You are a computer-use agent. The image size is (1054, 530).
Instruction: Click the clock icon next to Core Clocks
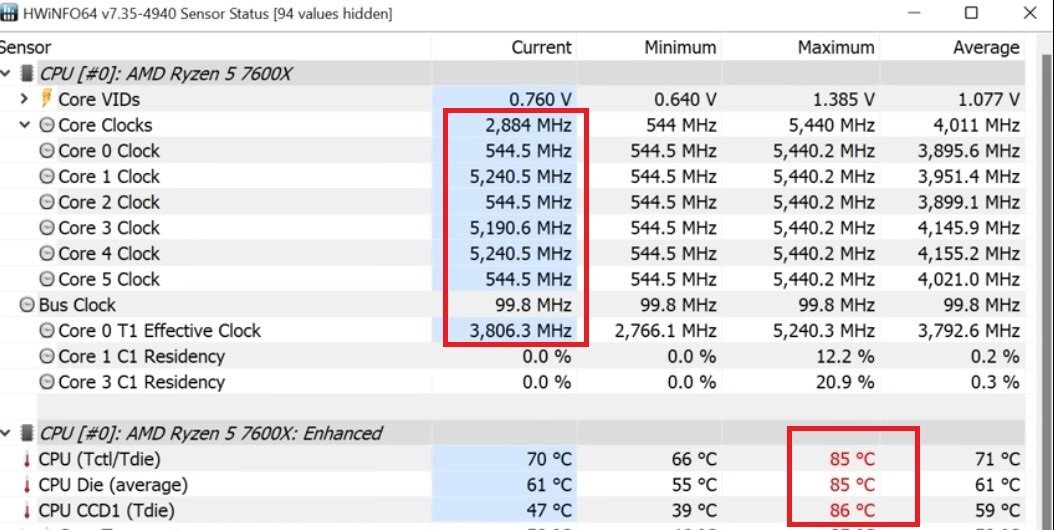[46, 124]
